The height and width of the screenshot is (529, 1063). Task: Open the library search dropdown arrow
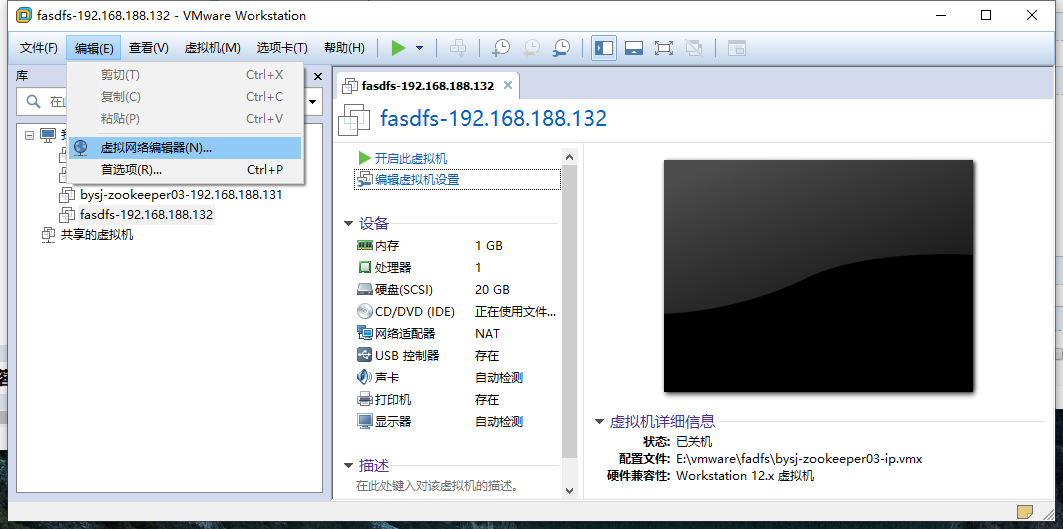click(313, 102)
